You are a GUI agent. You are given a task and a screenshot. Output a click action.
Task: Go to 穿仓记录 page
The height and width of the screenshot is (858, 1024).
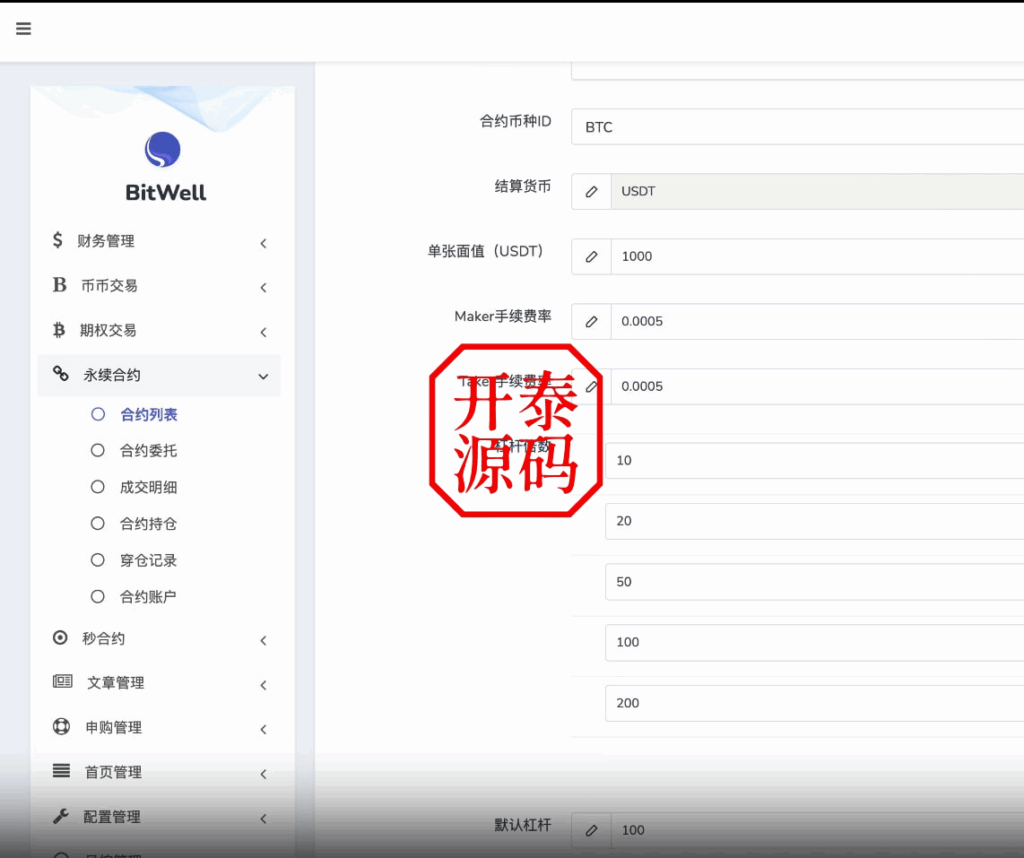point(149,560)
